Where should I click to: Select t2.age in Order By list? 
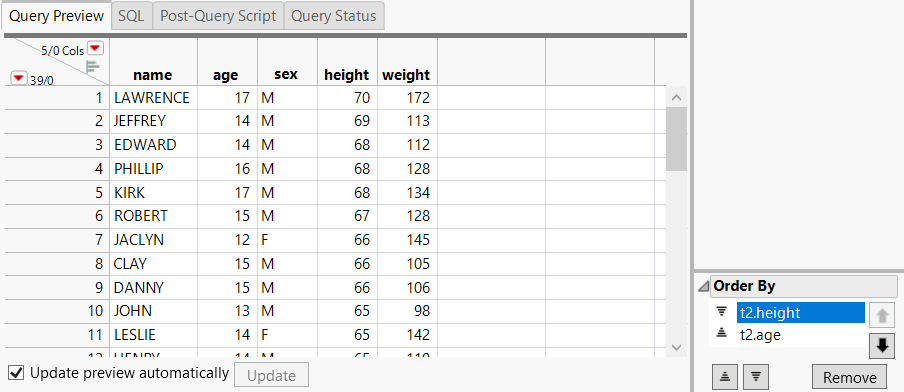(x=801, y=334)
